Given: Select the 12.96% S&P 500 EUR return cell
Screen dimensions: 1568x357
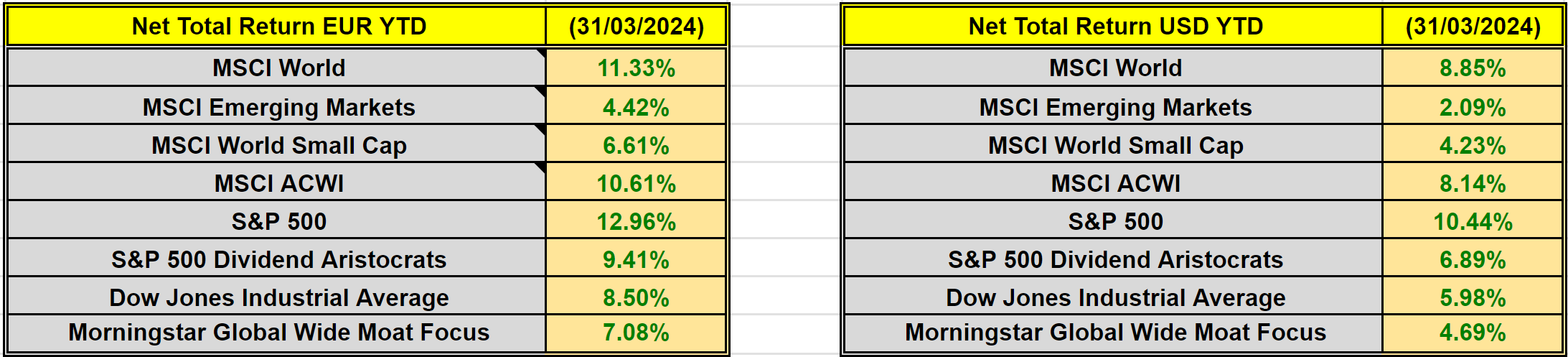Looking at the screenshot, I should tap(636, 222).
